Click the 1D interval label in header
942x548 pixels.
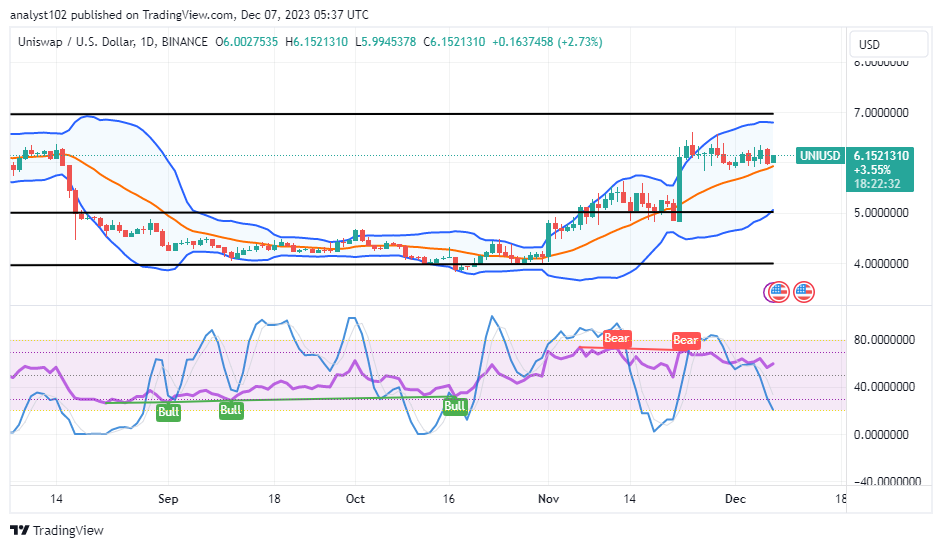tap(147, 42)
